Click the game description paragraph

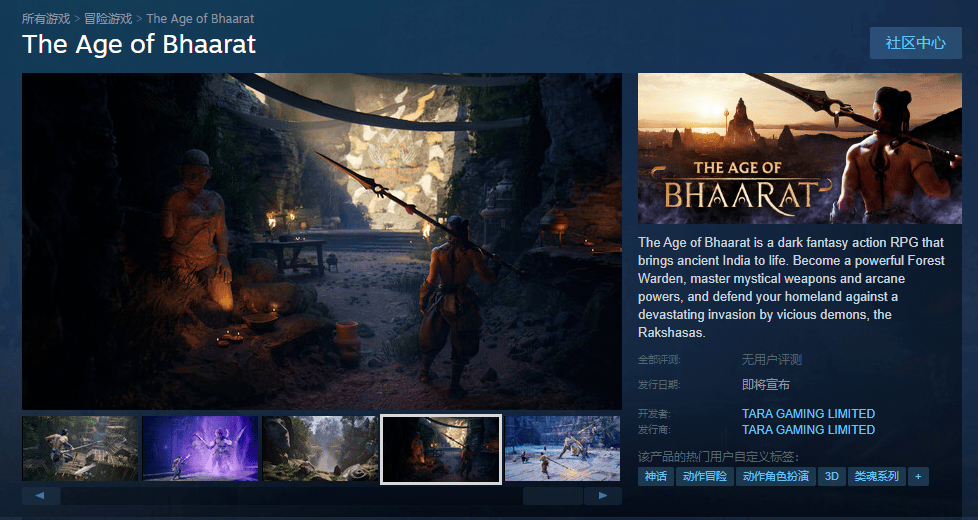point(792,287)
